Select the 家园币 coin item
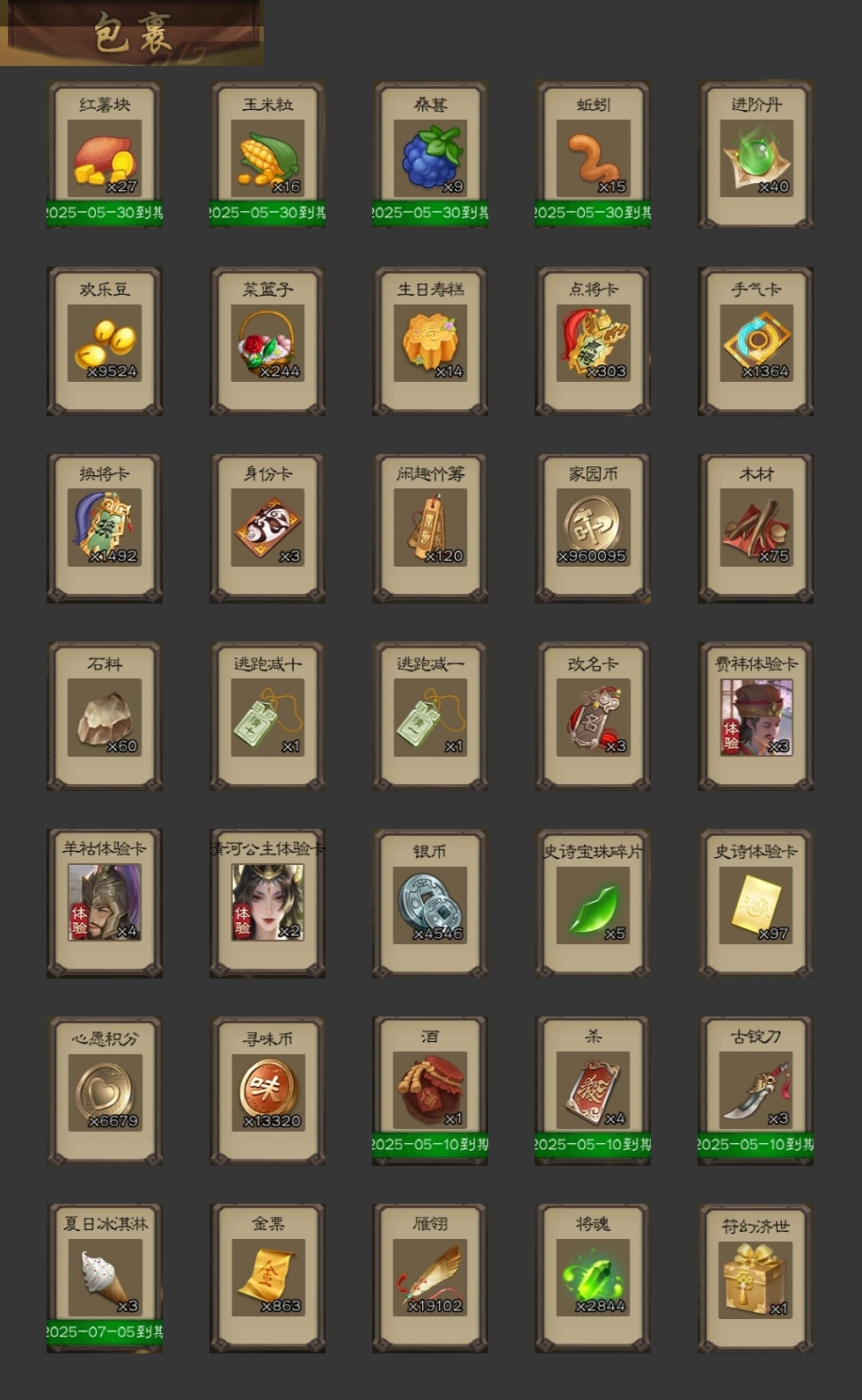 (x=593, y=528)
